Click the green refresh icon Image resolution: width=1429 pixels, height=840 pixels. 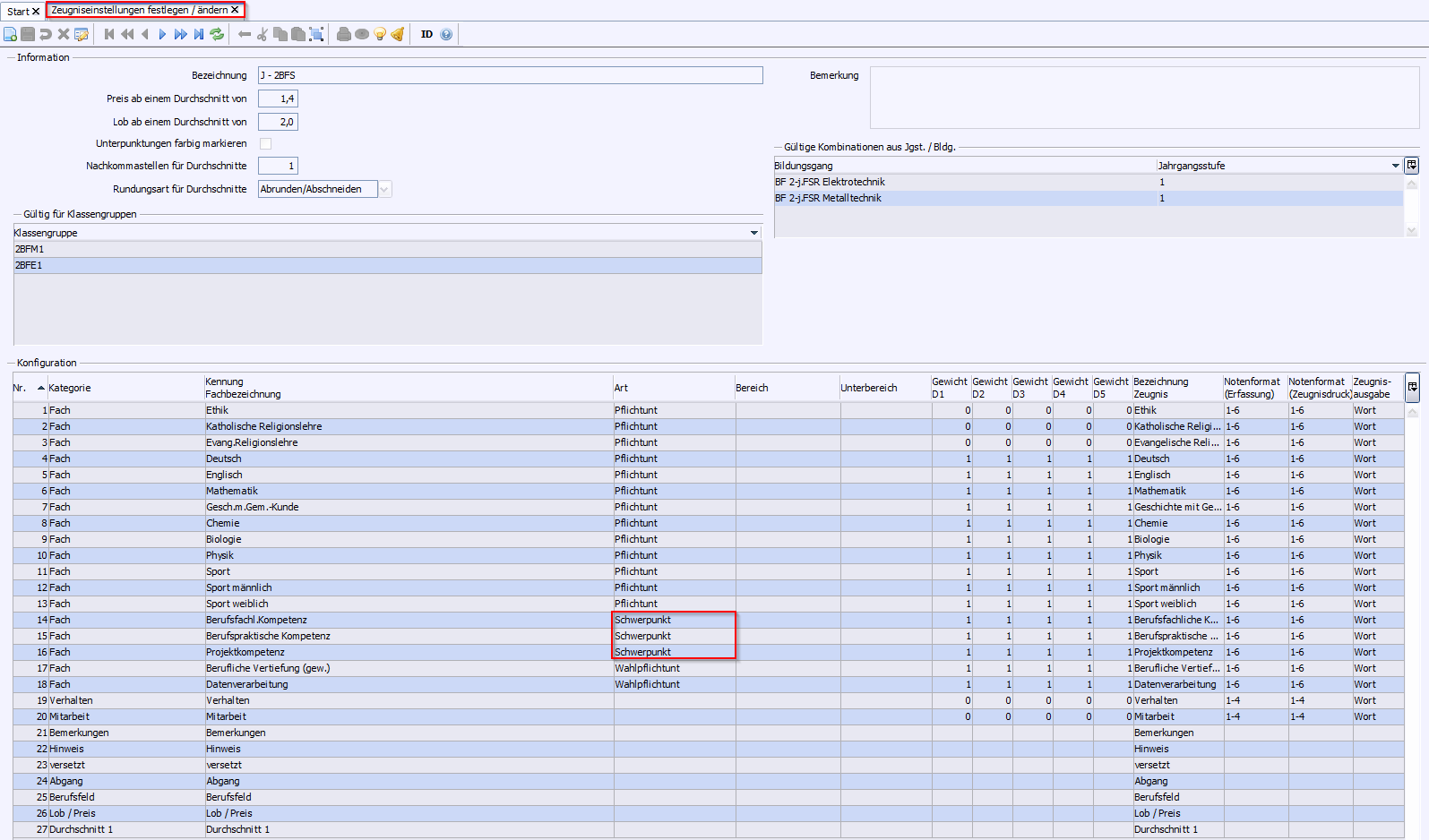pyautogui.click(x=217, y=34)
